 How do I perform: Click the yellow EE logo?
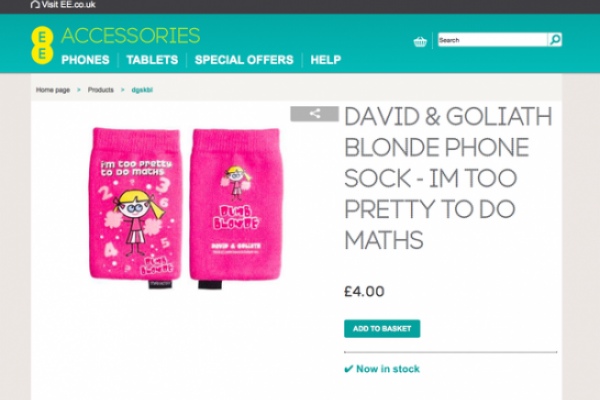click(42, 45)
